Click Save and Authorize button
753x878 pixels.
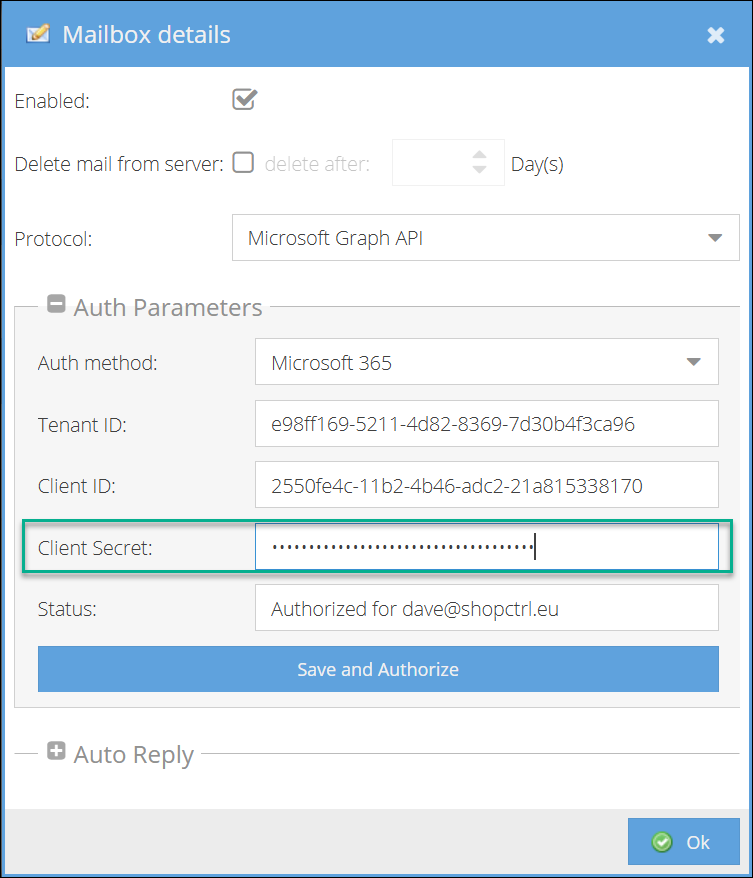[x=378, y=669]
